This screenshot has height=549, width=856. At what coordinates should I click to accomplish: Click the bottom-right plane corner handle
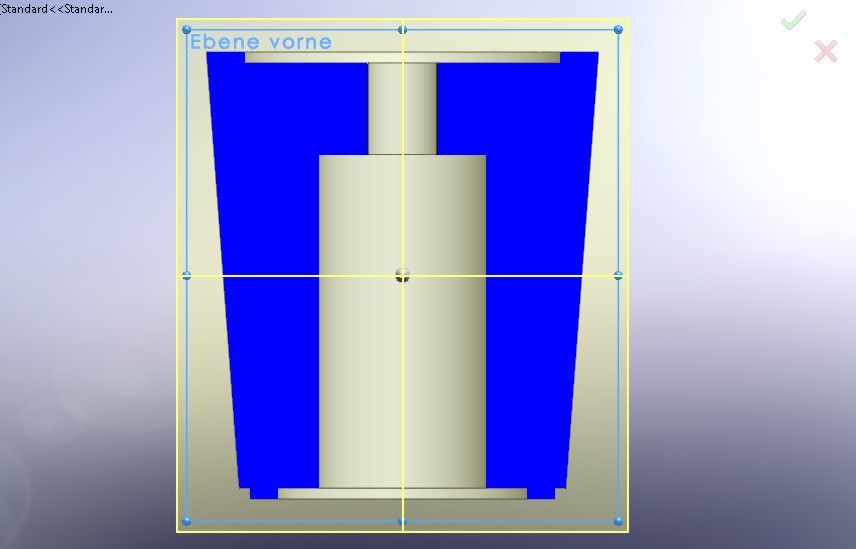[618, 521]
